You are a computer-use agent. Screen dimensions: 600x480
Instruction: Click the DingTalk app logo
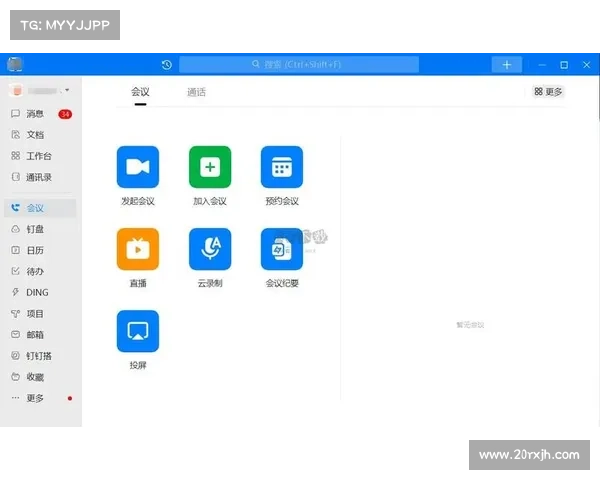pos(15,64)
